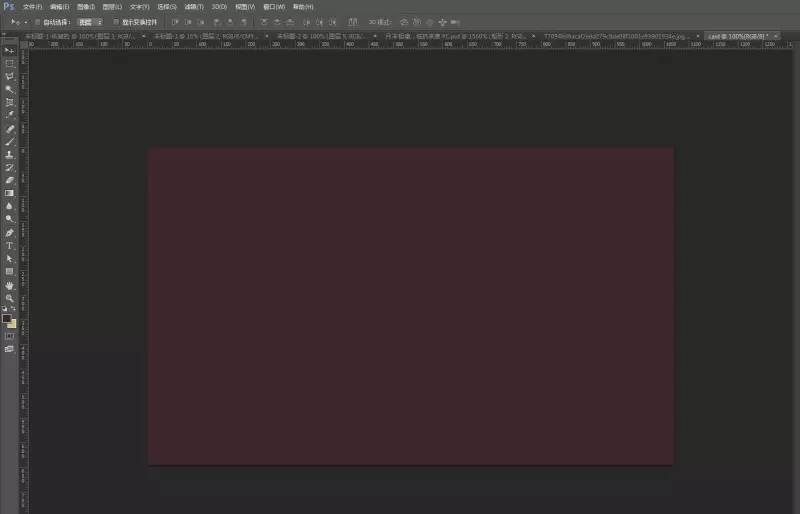Open the 滤镜(T) menu
The width and height of the screenshot is (800, 514).
194,7
